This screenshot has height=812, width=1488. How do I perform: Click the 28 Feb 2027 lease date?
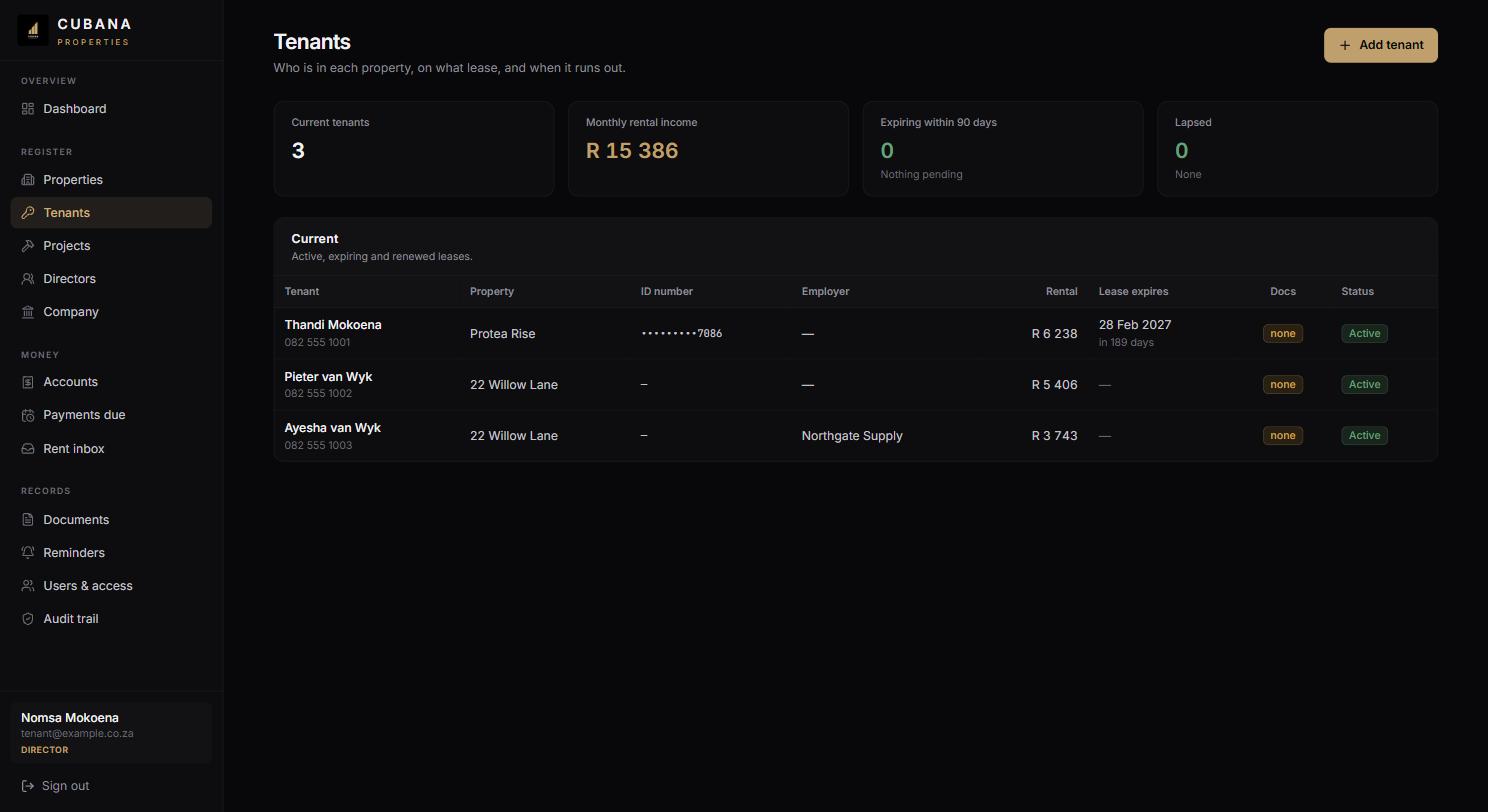coord(1135,325)
